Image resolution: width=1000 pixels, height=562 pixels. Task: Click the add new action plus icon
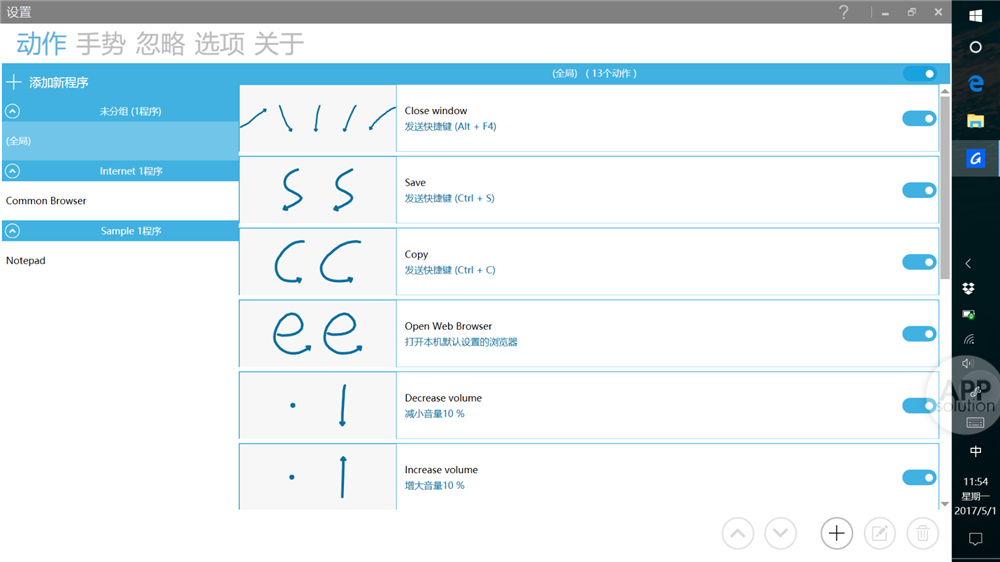pos(836,534)
